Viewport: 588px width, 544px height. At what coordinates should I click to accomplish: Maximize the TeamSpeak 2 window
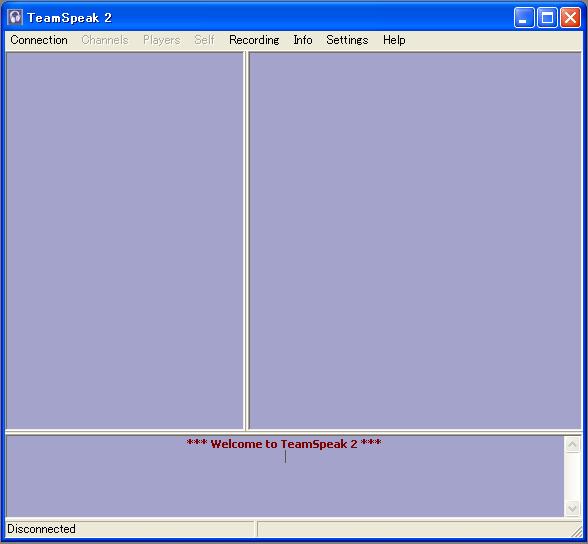pyautogui.click(x=547, y=18)
